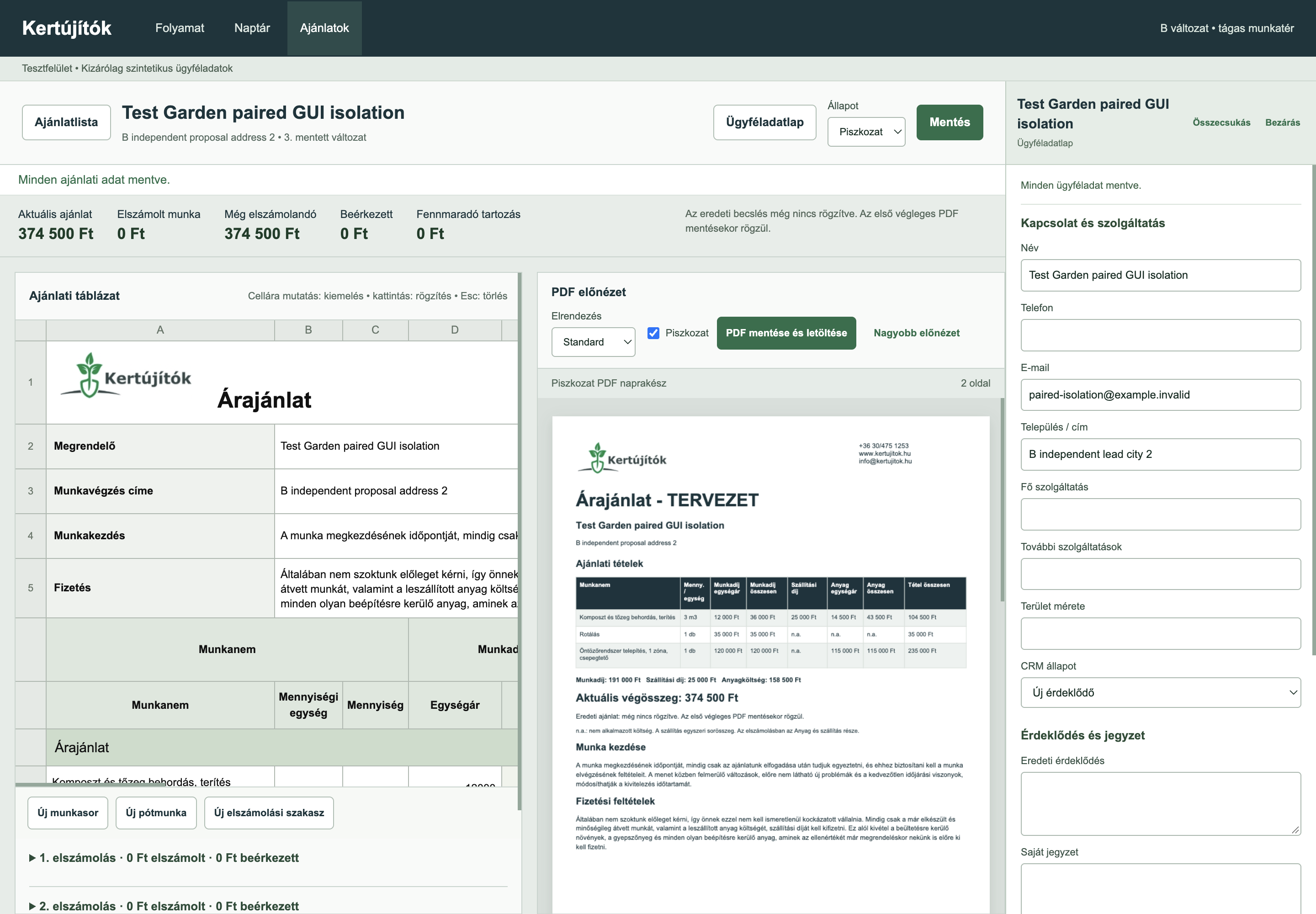Screen dimensions: 1316x914
Task: Click the spreadsheet horizontal scrollbar
Action: point(90,784)
